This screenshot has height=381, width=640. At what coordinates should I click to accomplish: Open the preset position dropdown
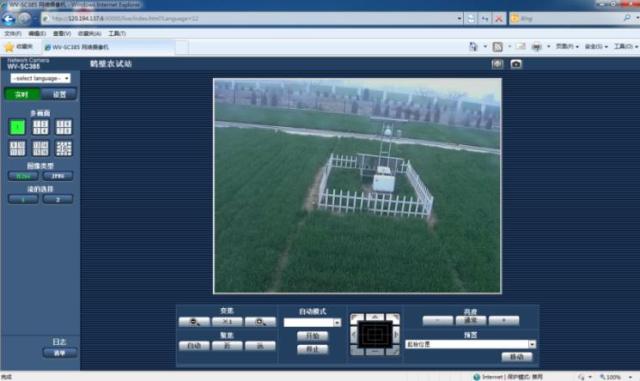(470, 344)
